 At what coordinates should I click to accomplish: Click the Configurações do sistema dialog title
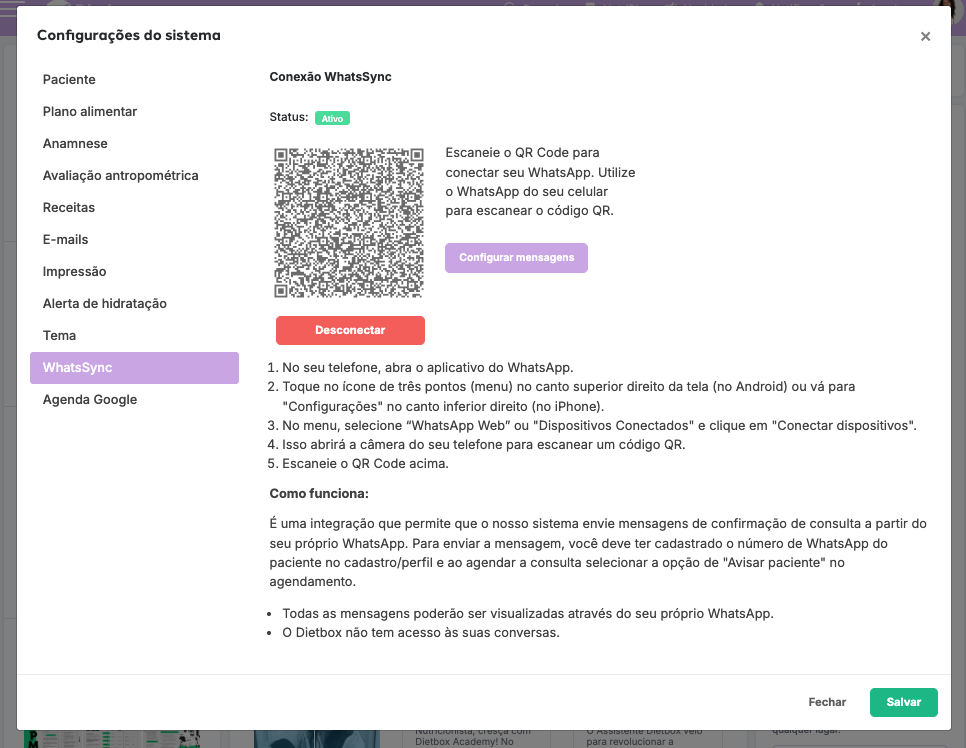click(x=129, y=35)
